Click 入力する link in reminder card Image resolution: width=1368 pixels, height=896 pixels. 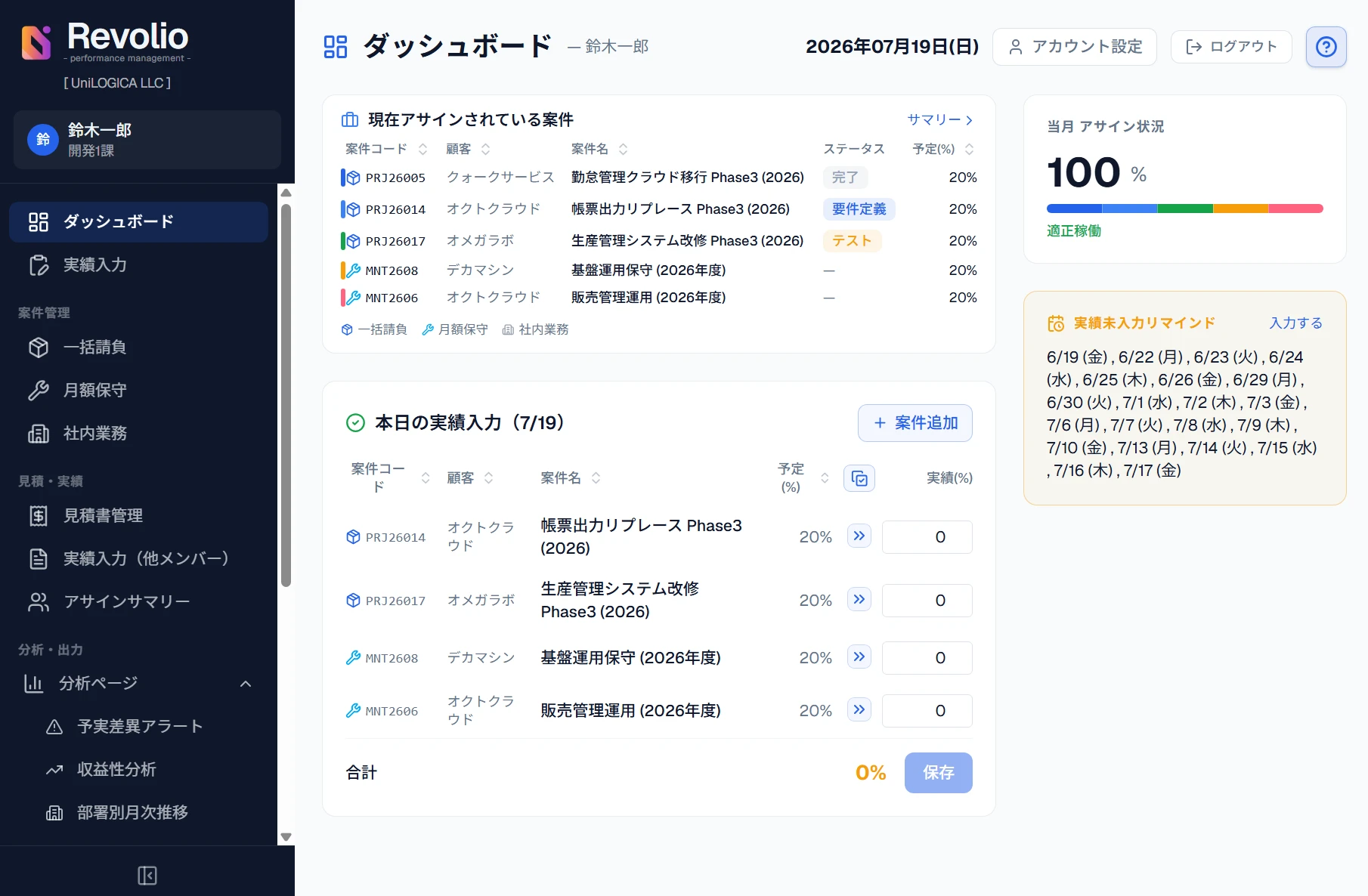click(x=1295, y=323)
